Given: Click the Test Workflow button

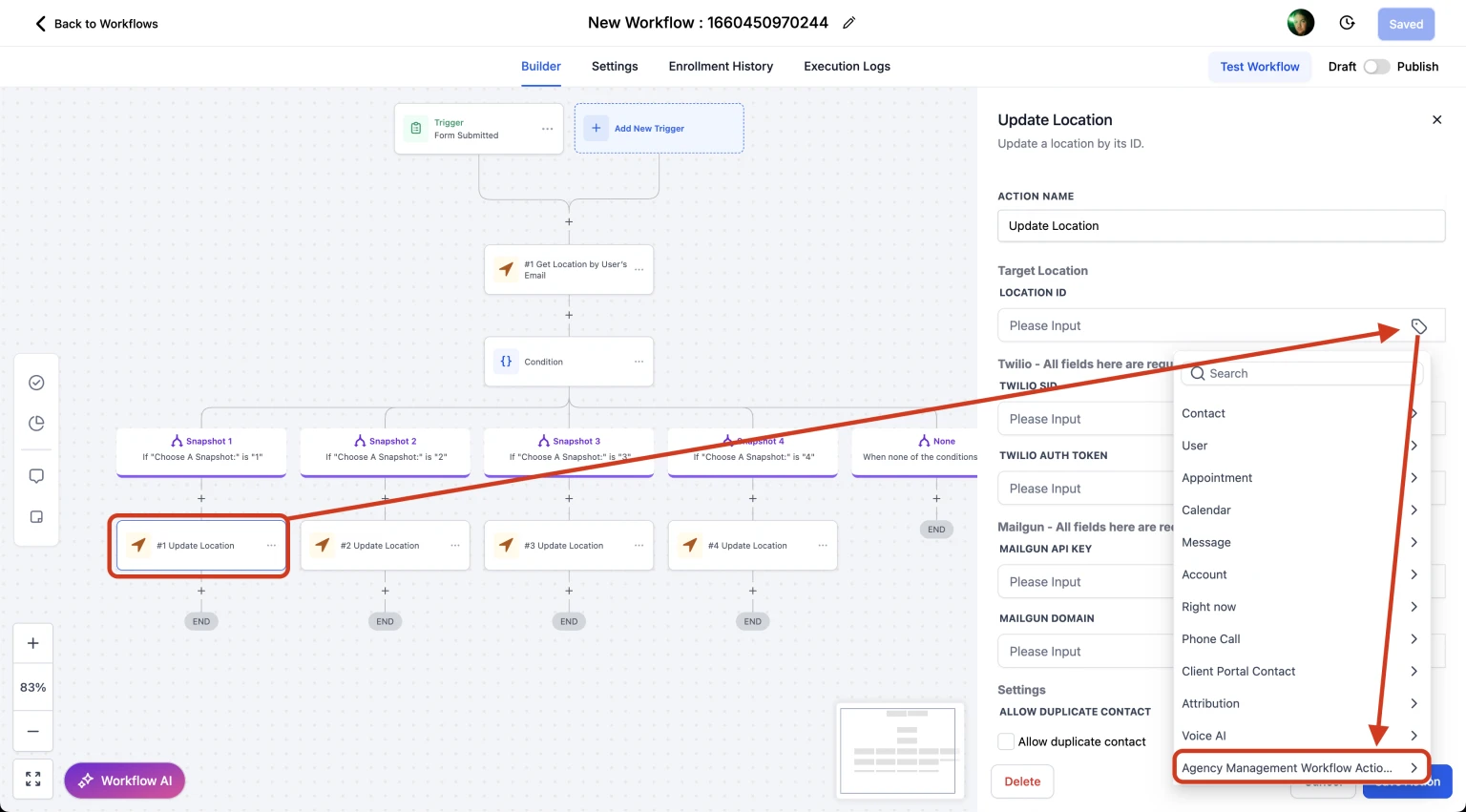Looking at the screenshot, I should (1259, 67).
